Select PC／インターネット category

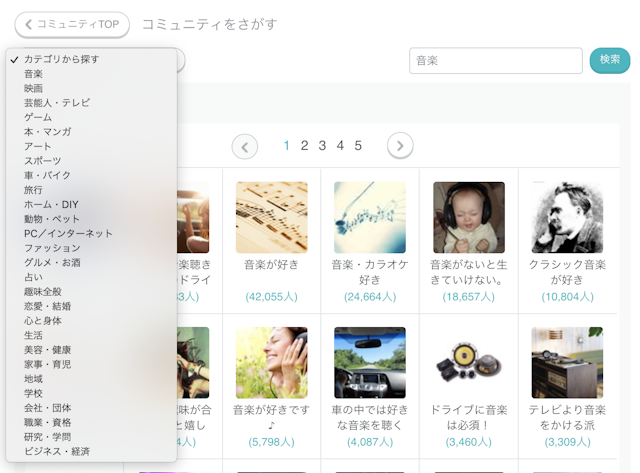tap(91, 233)
